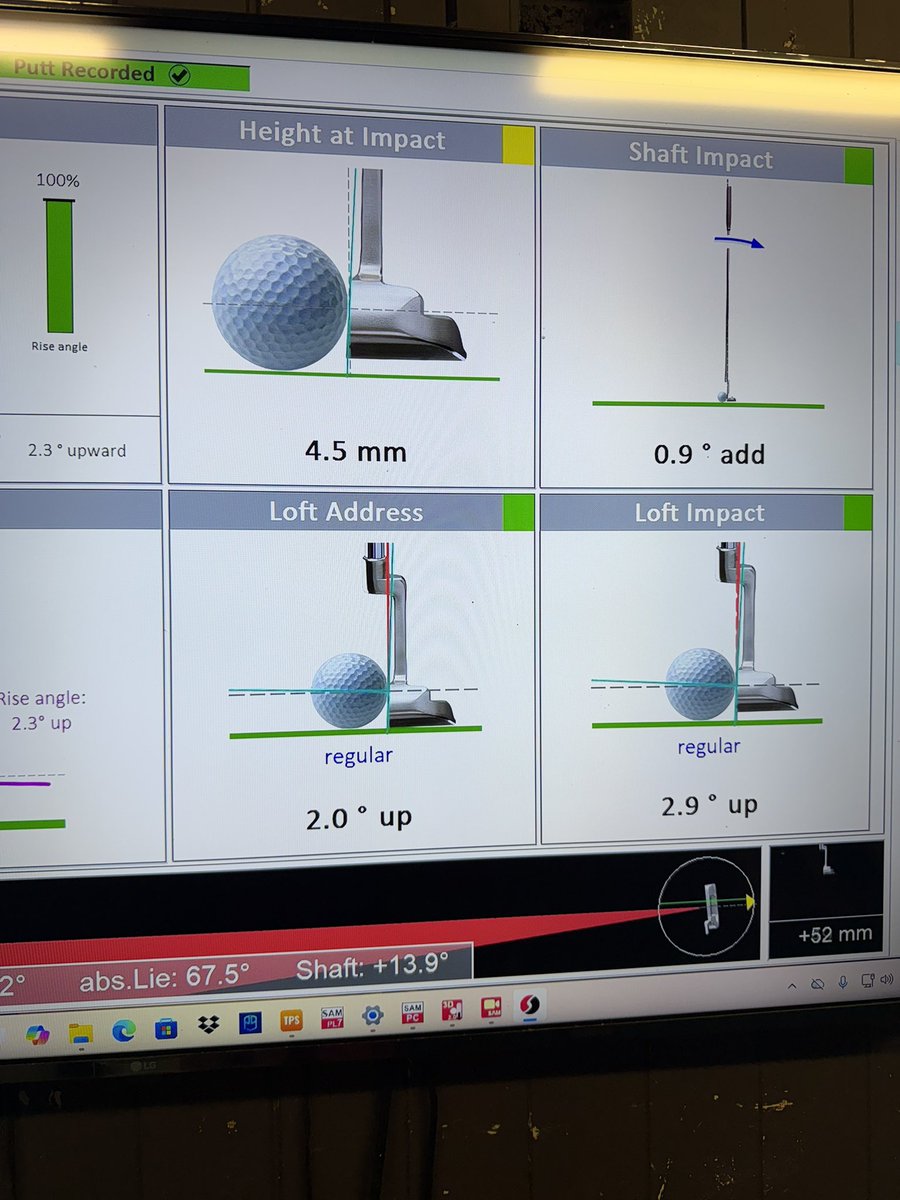This screenshot has width=900, height=1200.
Task: Click 'regular' label under Loft Address
Action: point(358,756)
